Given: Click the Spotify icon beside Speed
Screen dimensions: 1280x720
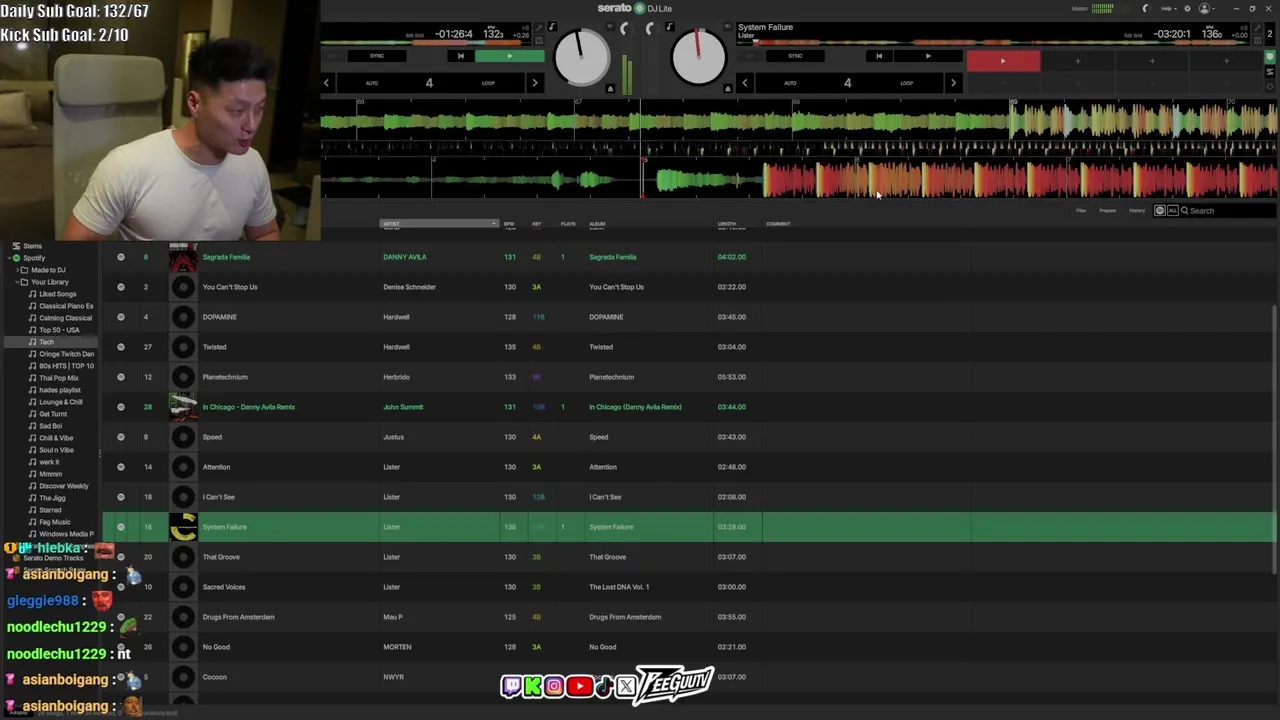Looking at the screenshot, I should click(121, 437).
